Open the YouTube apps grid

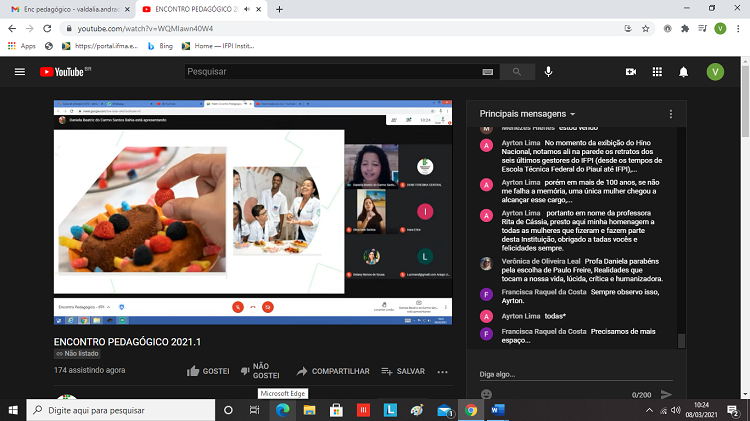pos(657,72)
